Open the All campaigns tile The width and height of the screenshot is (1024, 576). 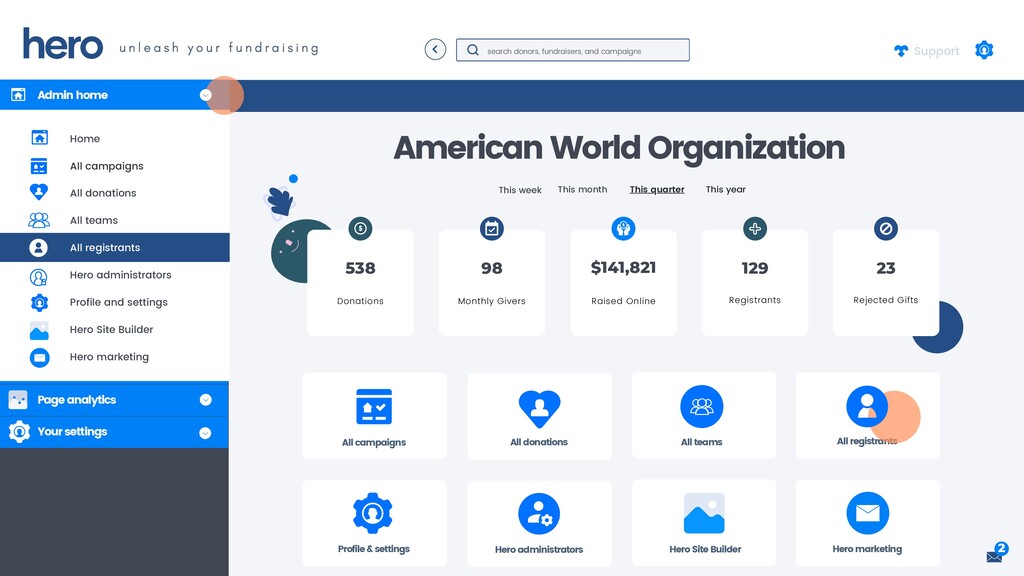pos(374,416)
